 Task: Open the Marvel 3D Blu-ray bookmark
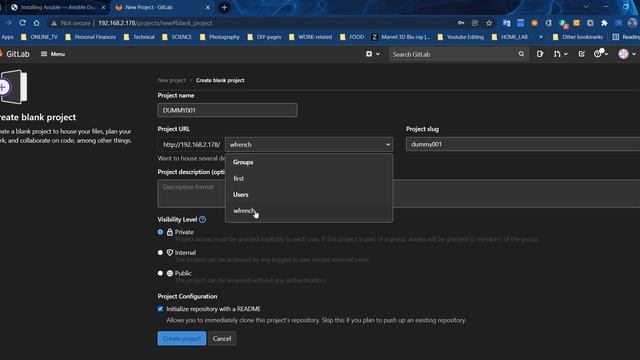pyautogui.click(x=401, y=37)
